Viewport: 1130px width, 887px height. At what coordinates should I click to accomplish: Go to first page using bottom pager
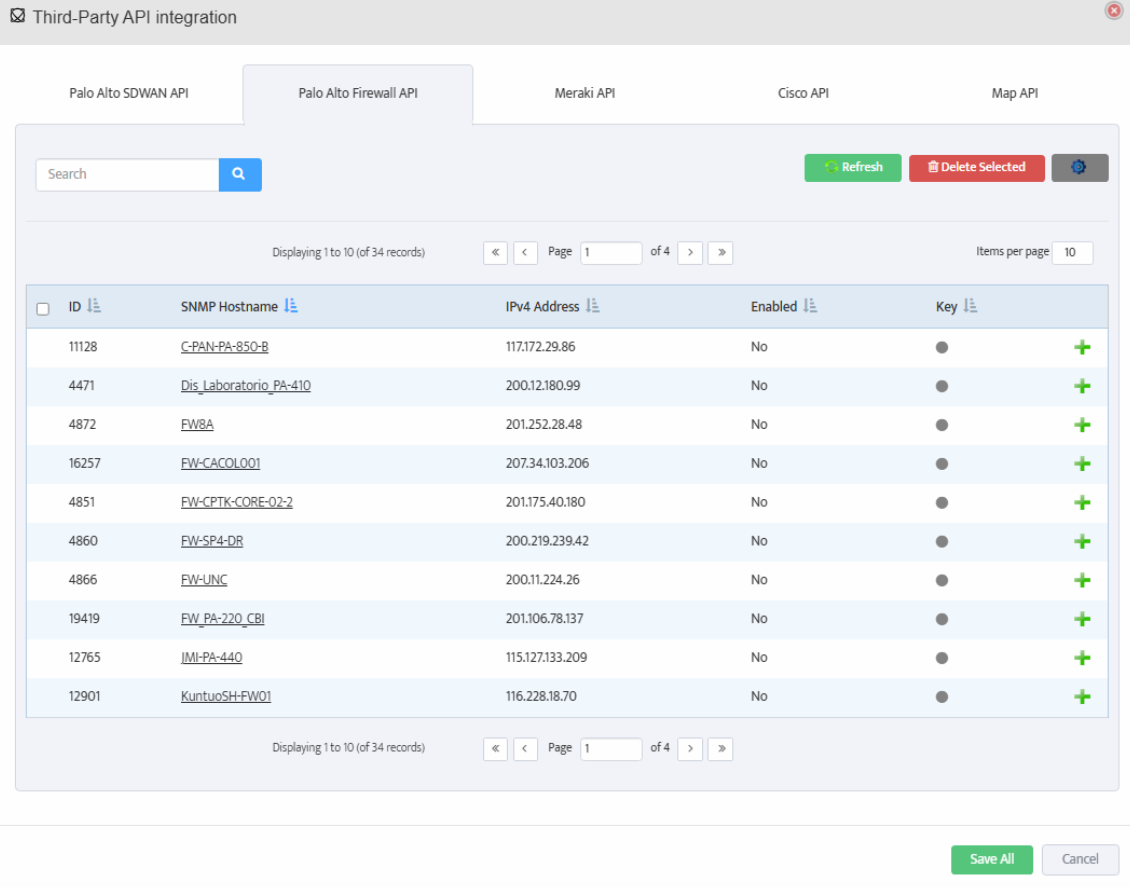click(x=495, y=749)
